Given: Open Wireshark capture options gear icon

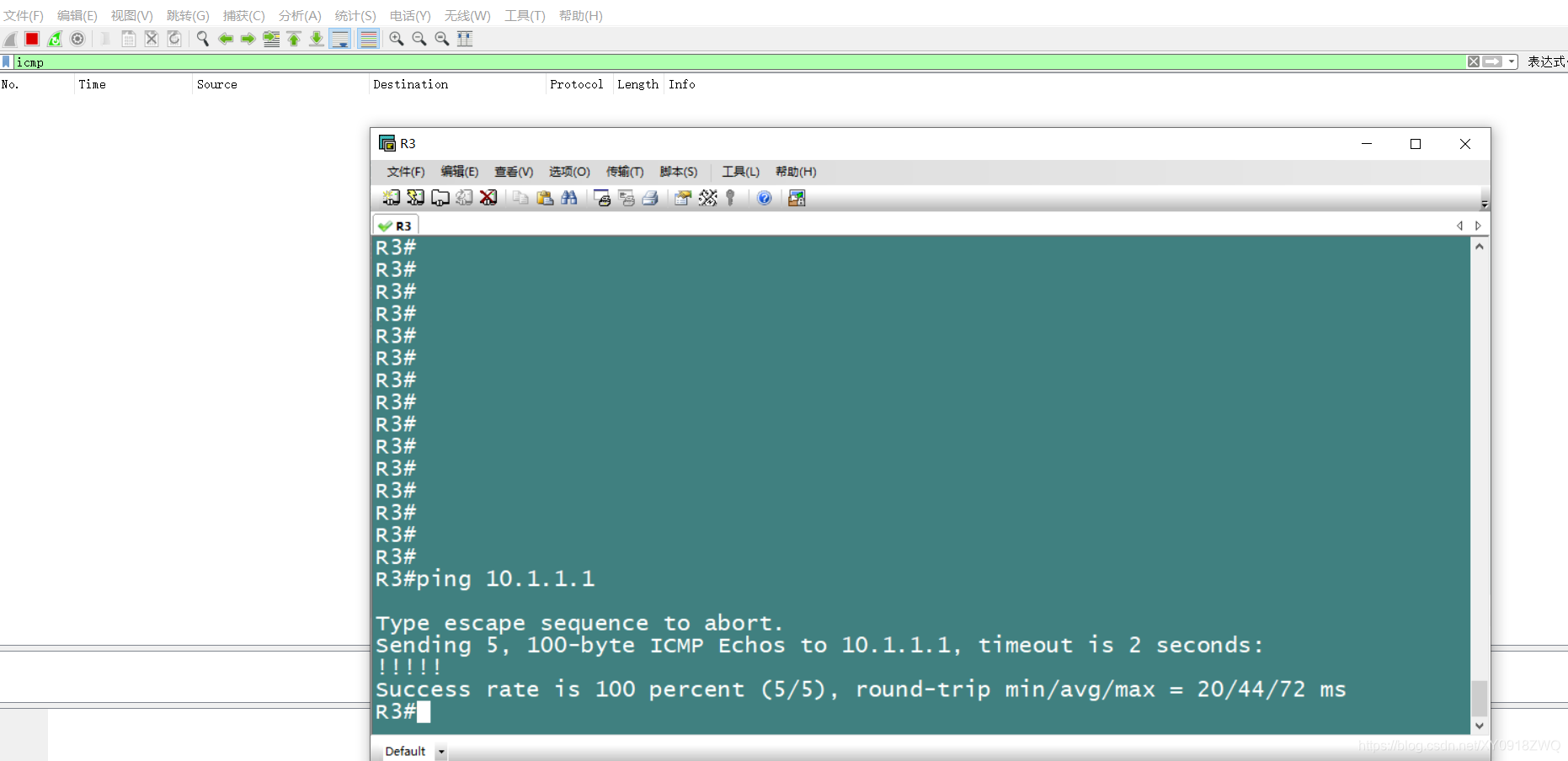Looking at the screenshot, I should tap(77, 39).
